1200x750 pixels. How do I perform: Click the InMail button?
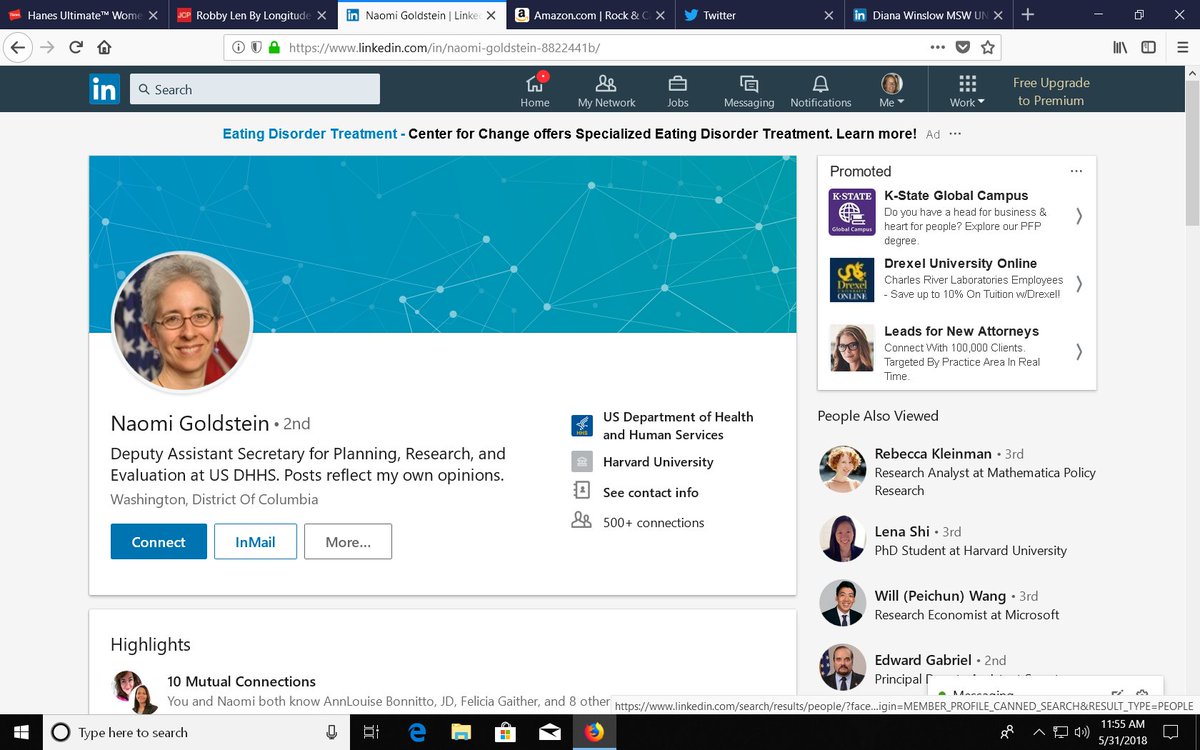255,542
